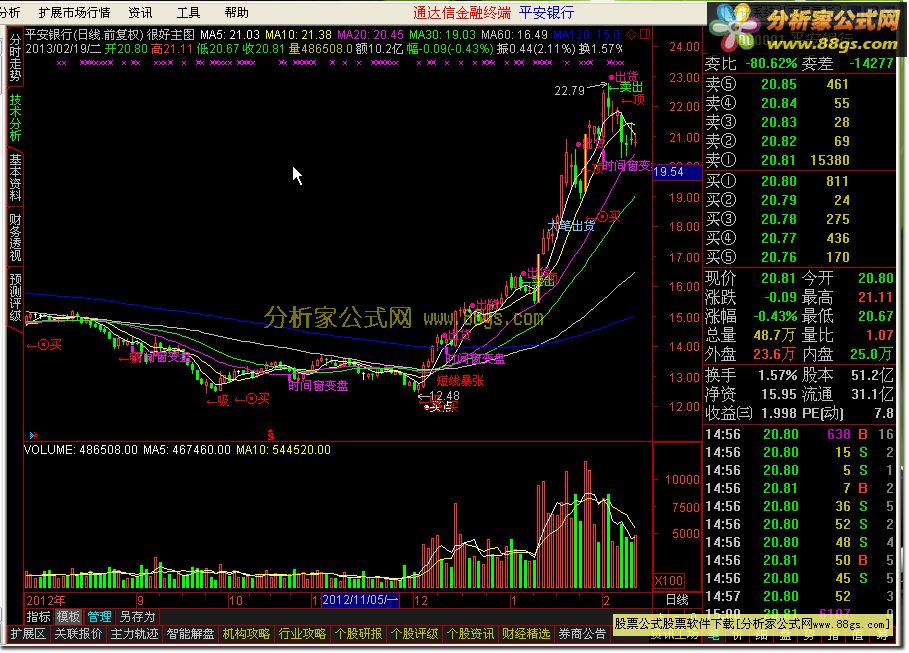
Task: Click the blue arrow marker at chart bottom-left
Action: [33, 435]
